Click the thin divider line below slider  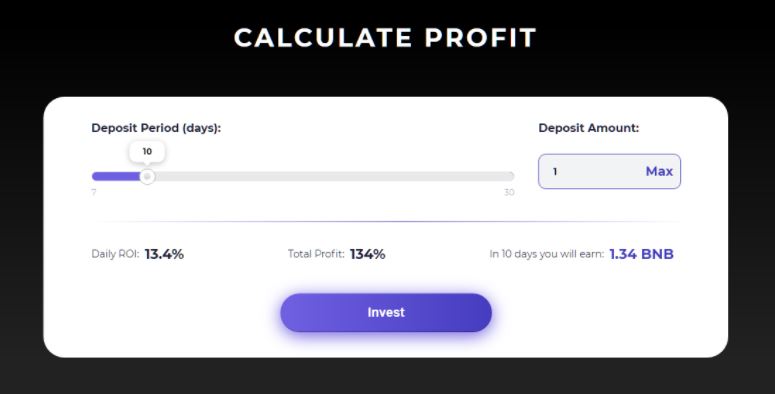[386, 221]
